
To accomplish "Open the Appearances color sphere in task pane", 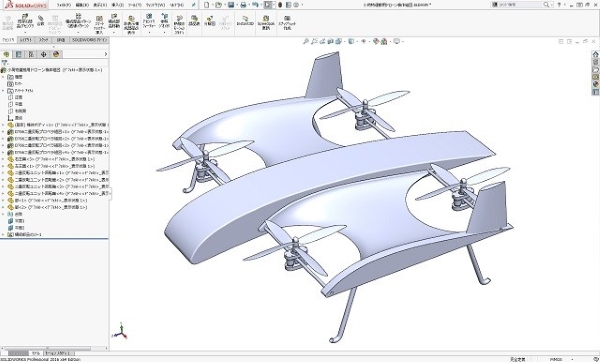I will (x=595, y=85).
